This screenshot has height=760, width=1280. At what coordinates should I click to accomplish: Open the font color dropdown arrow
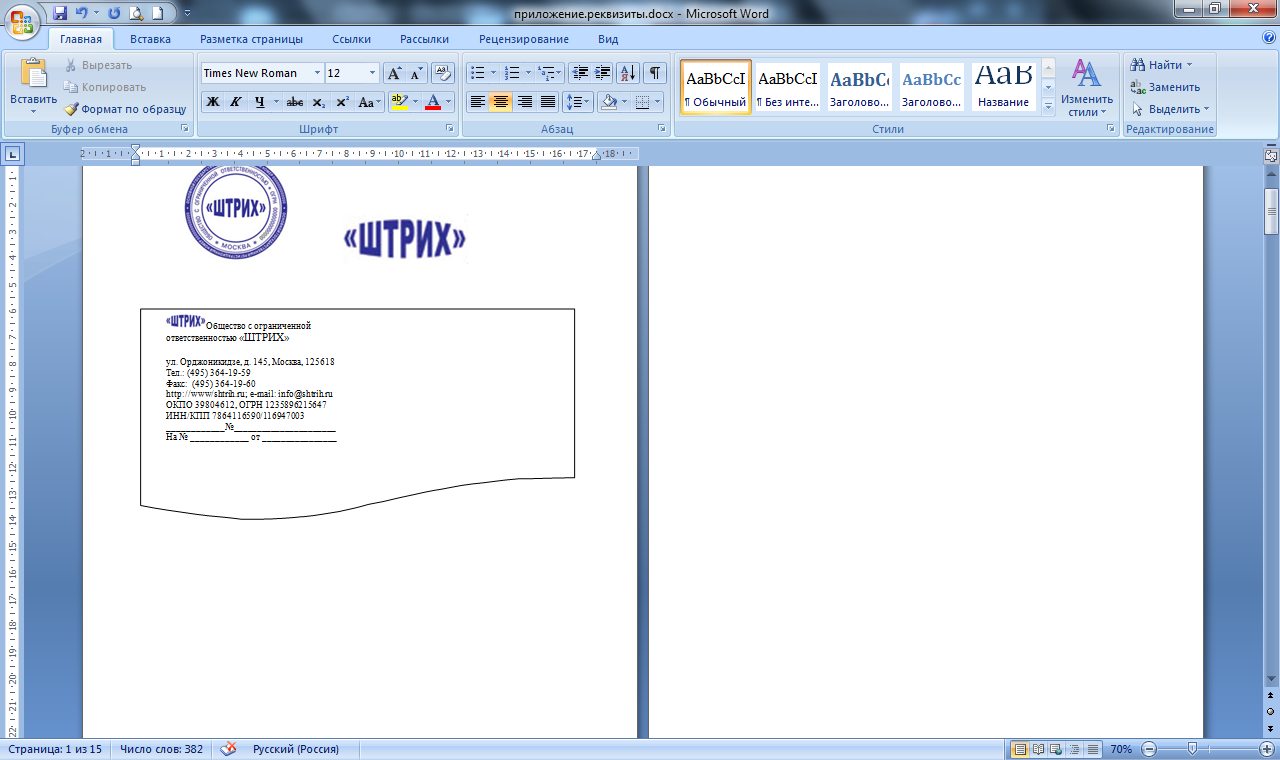(x=449, y=102)
